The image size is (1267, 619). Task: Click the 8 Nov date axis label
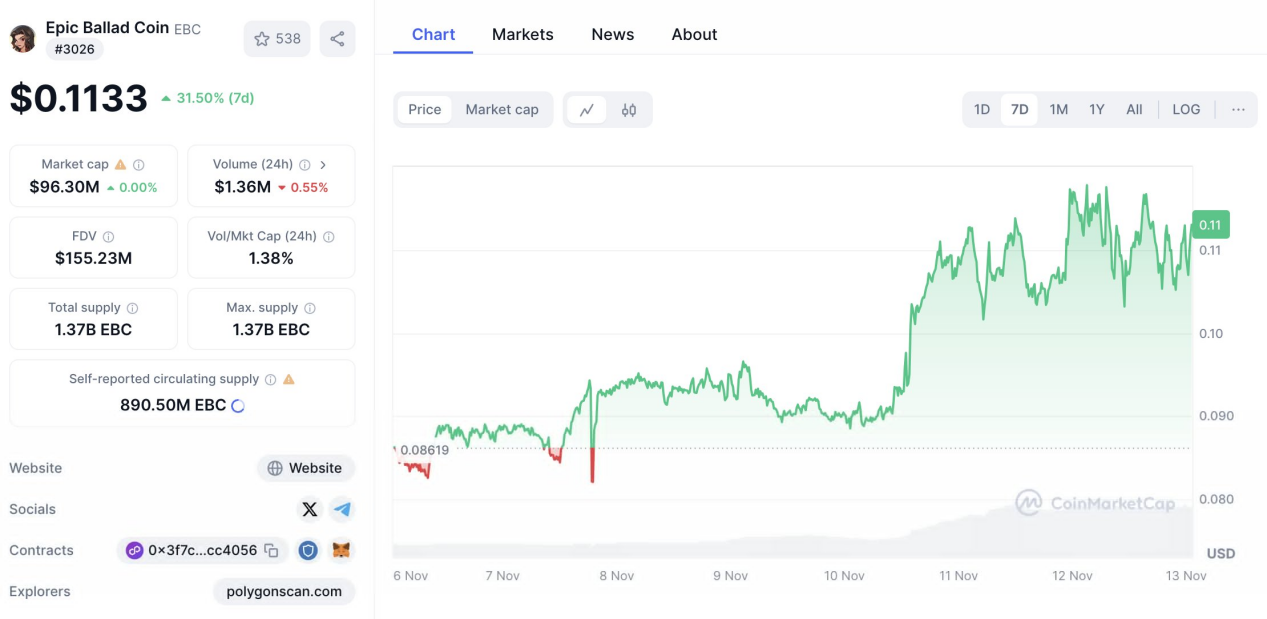616,576
